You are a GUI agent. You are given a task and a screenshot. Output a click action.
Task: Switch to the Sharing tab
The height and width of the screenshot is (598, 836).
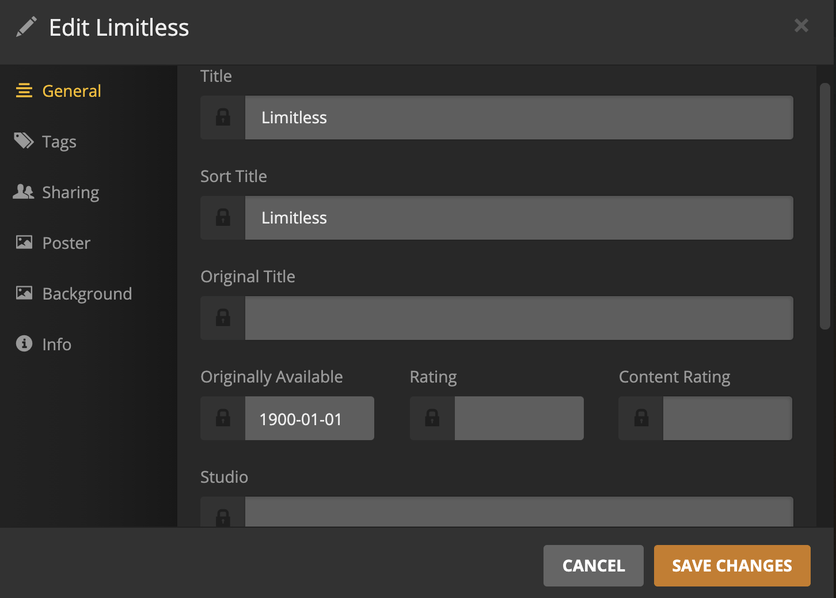(x=70, y=192)
